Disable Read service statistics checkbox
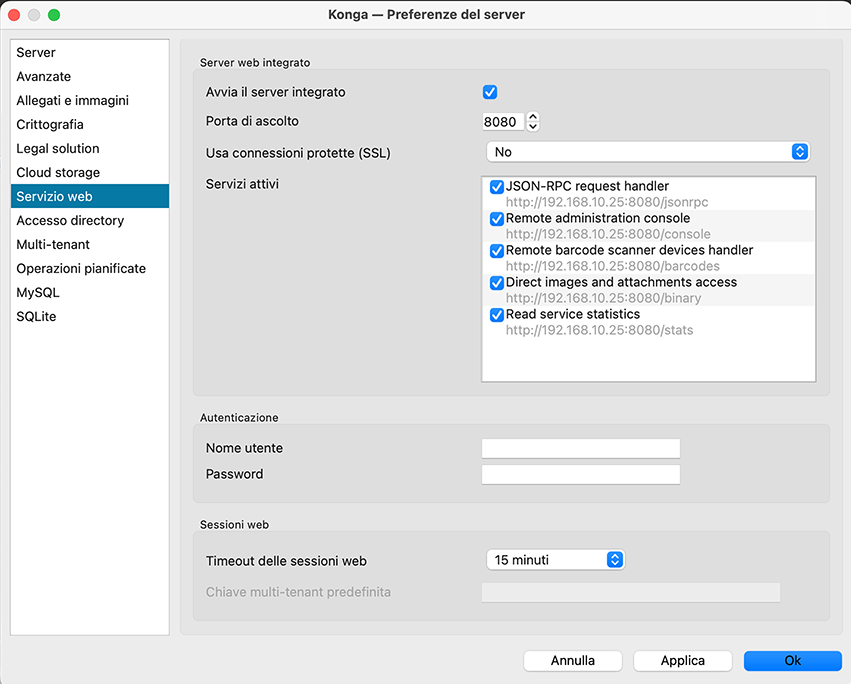Screen dimensions: 851x684 497,315
